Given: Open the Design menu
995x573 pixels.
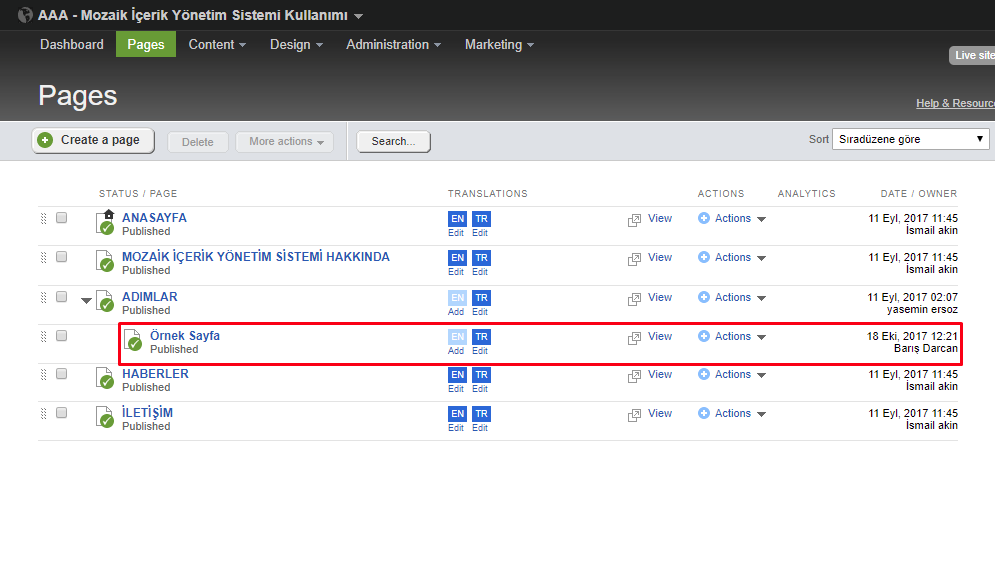Looking at the screenshot, I should [296, 44].
